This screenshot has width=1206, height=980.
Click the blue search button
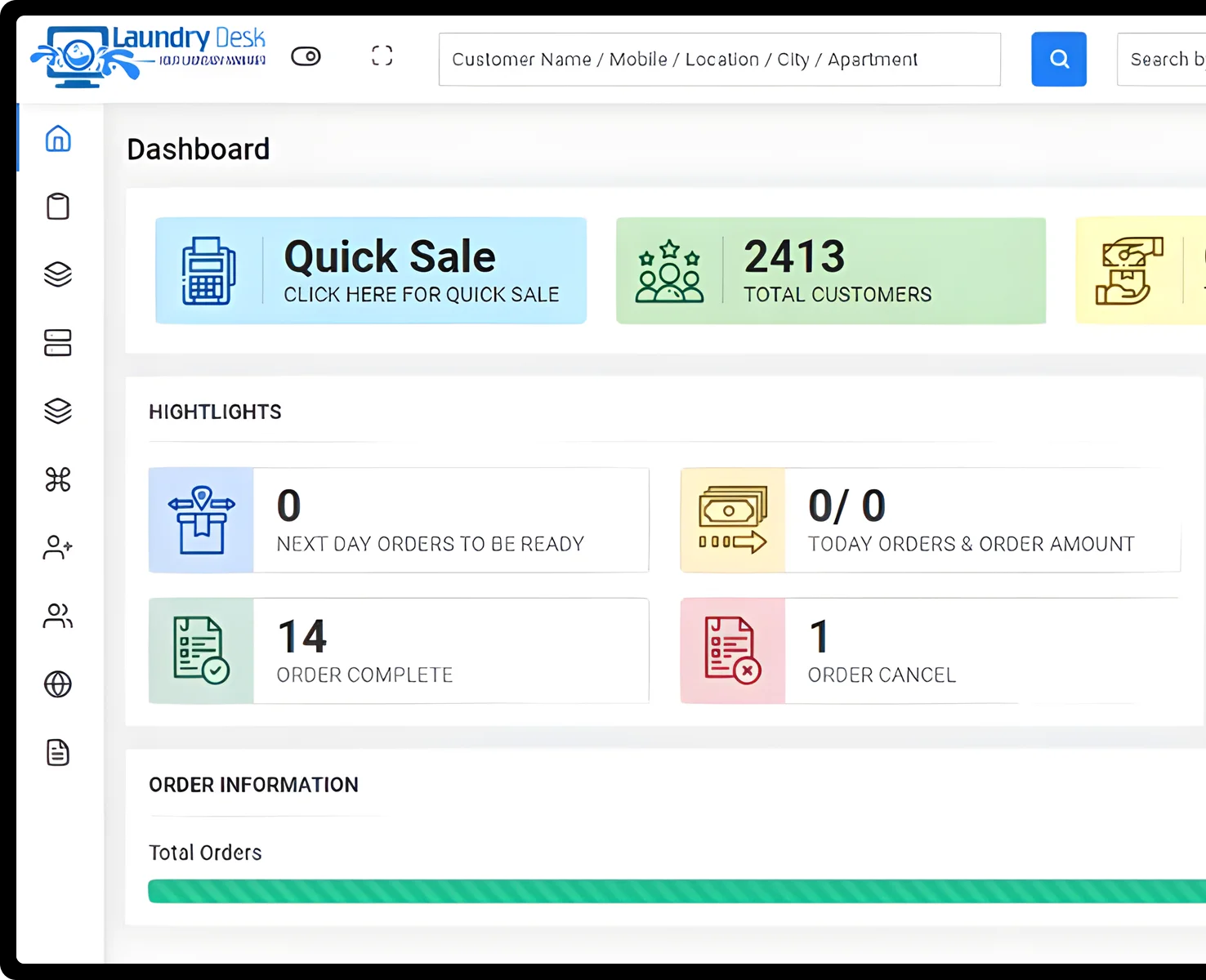click(x=1058, y=59)
